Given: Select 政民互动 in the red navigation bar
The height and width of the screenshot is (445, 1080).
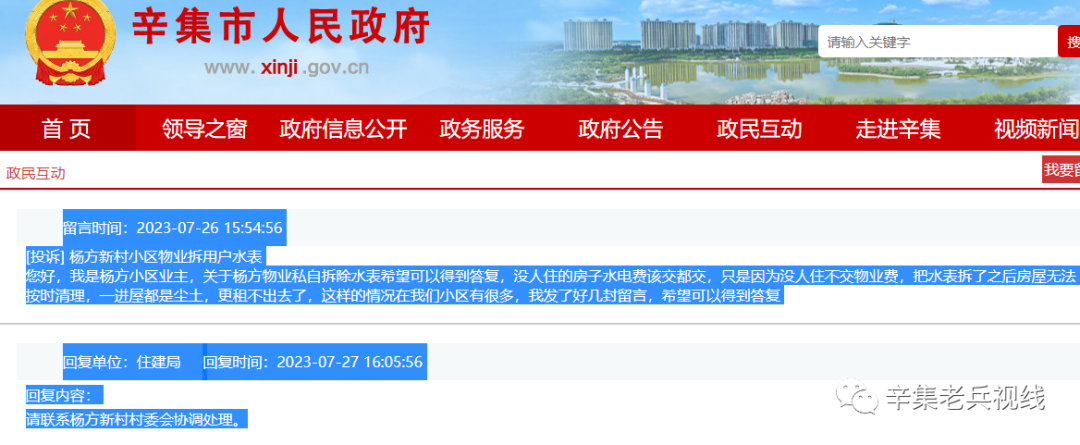Looking at the screenshot, I should pyautogui.click(x=759, y=129).
